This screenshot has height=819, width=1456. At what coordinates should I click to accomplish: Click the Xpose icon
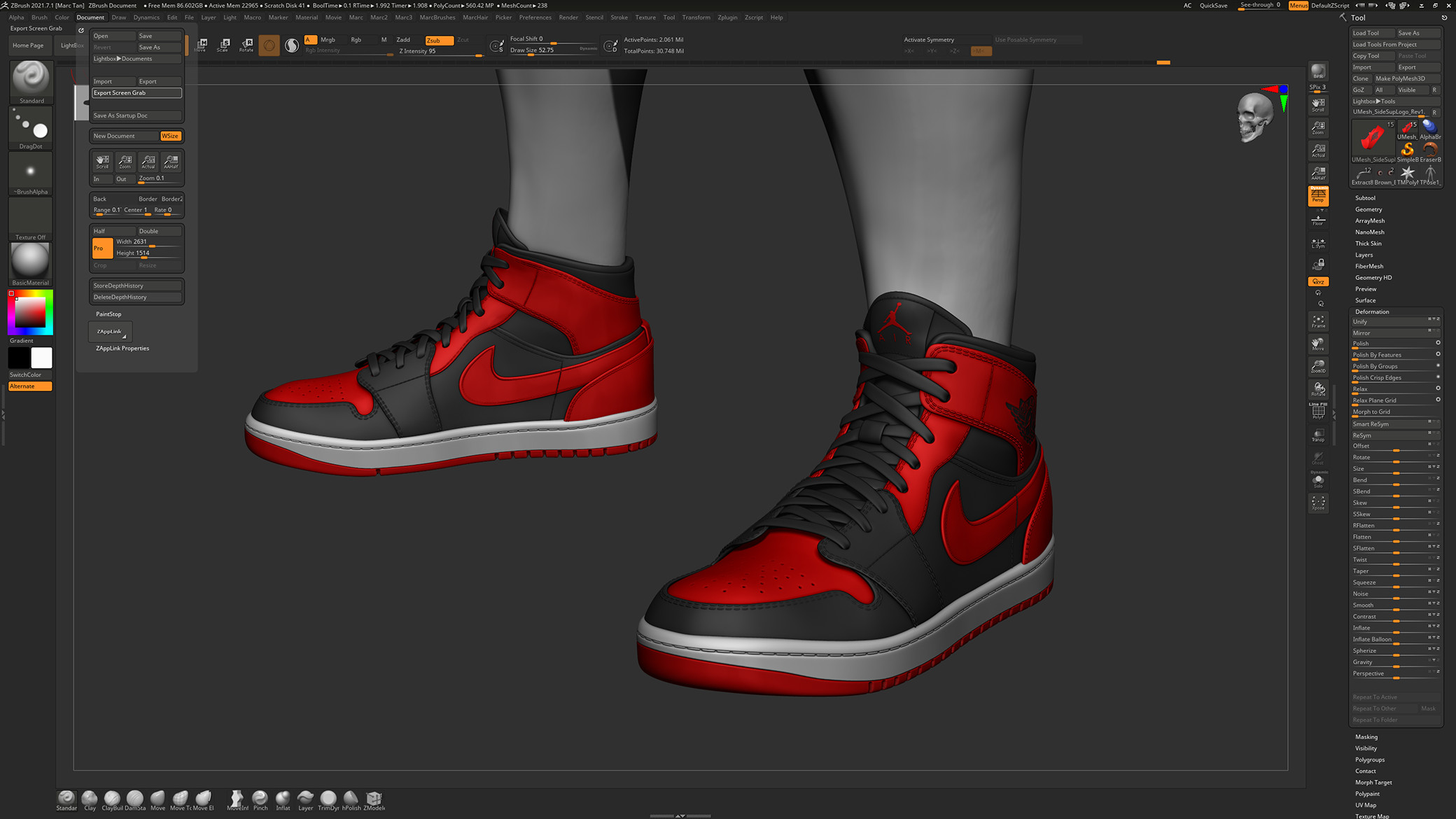1318,503
